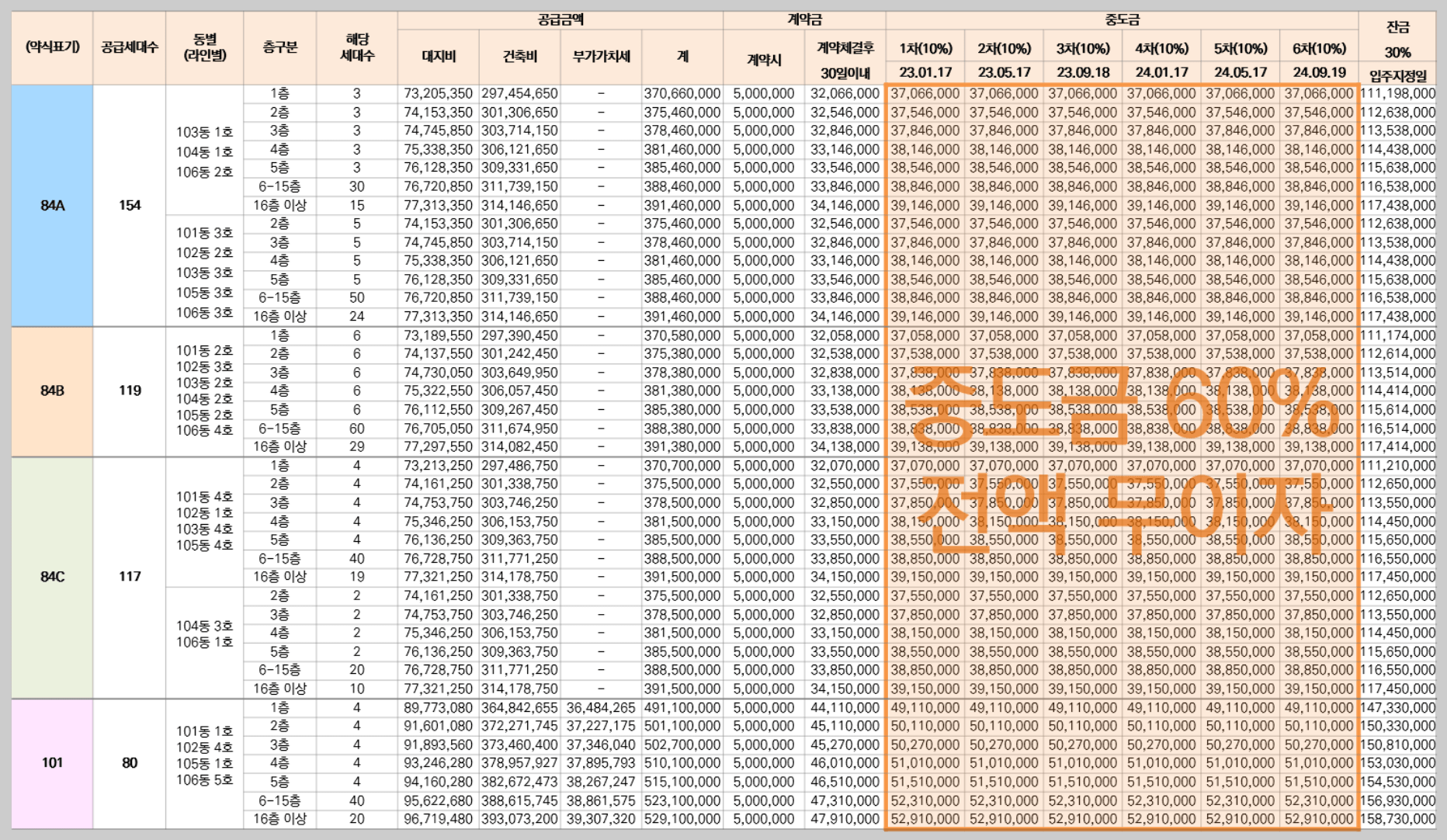Click the 106동 4호 line label
1447x840 pixels.
204,431
